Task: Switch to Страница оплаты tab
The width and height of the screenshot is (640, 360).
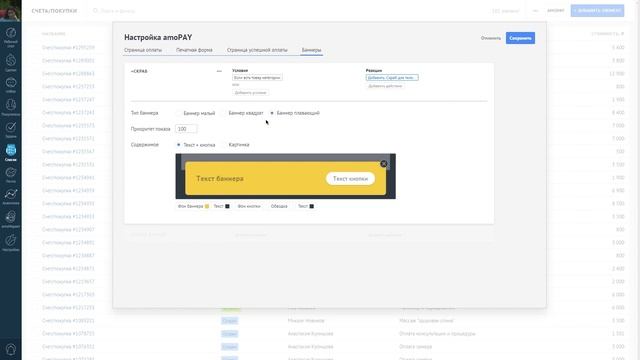Action: (143, 50)
